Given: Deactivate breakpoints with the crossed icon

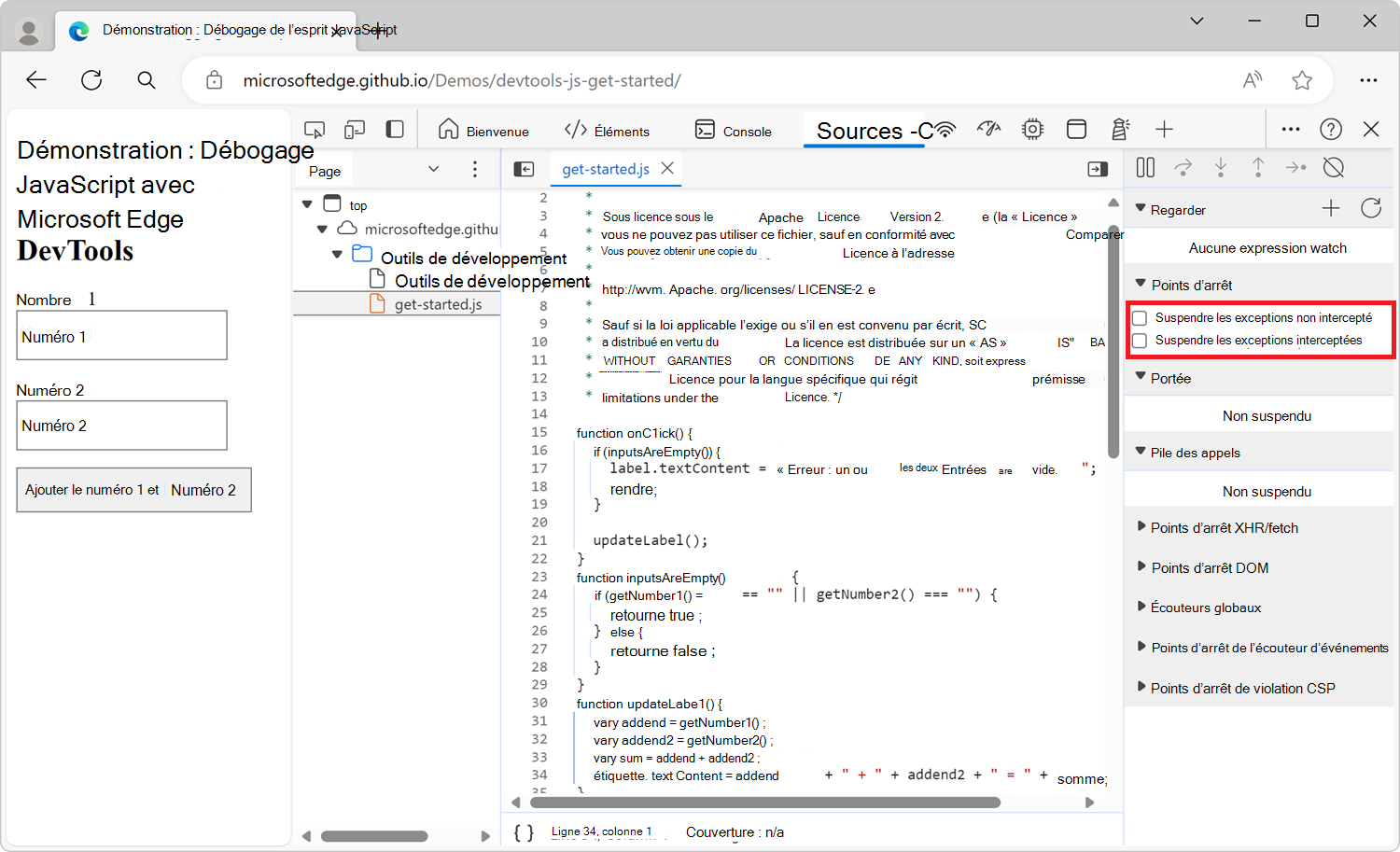Looking at the screenshot, I should [1334, 167].
